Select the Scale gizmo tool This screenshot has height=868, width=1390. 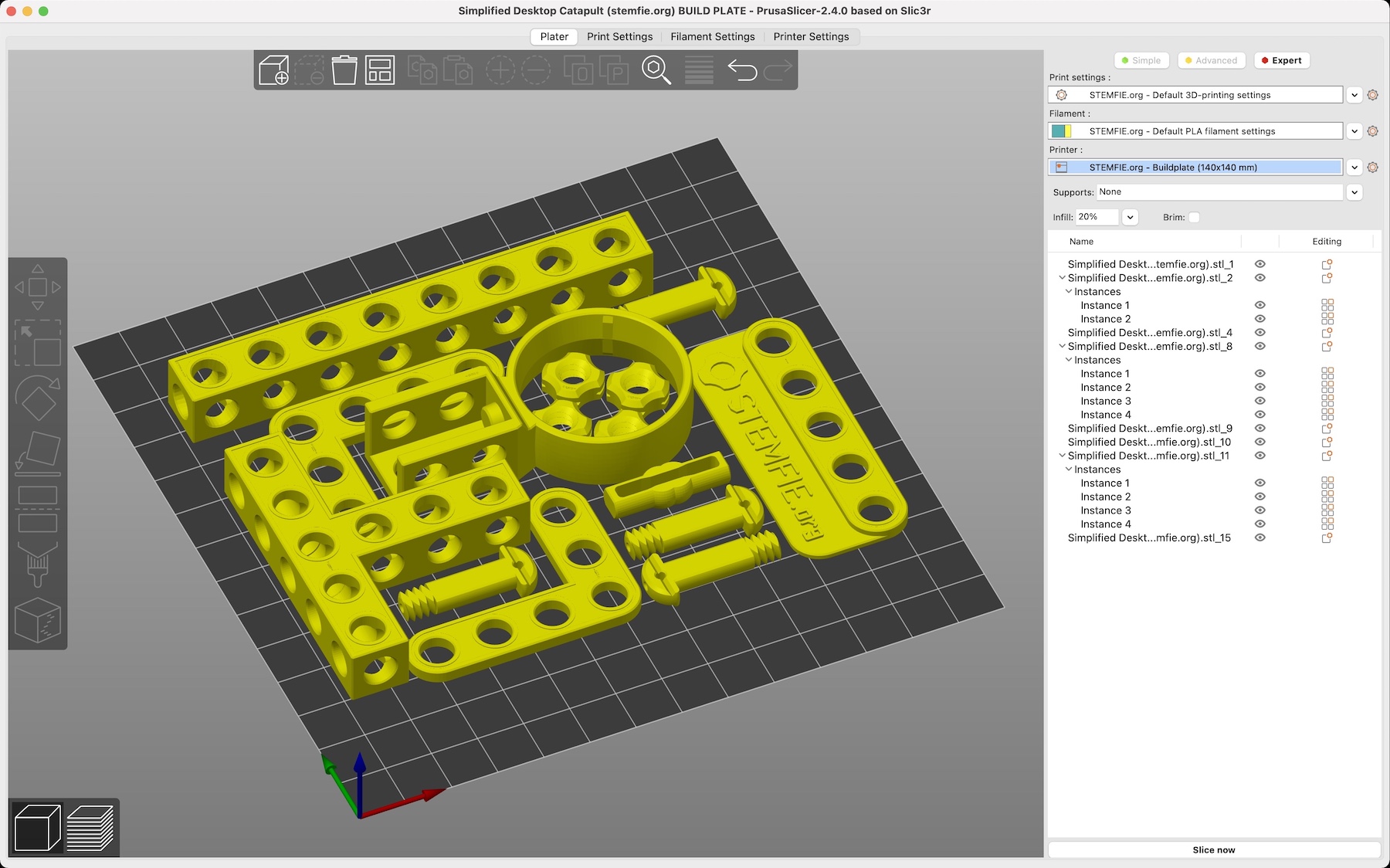38,343
